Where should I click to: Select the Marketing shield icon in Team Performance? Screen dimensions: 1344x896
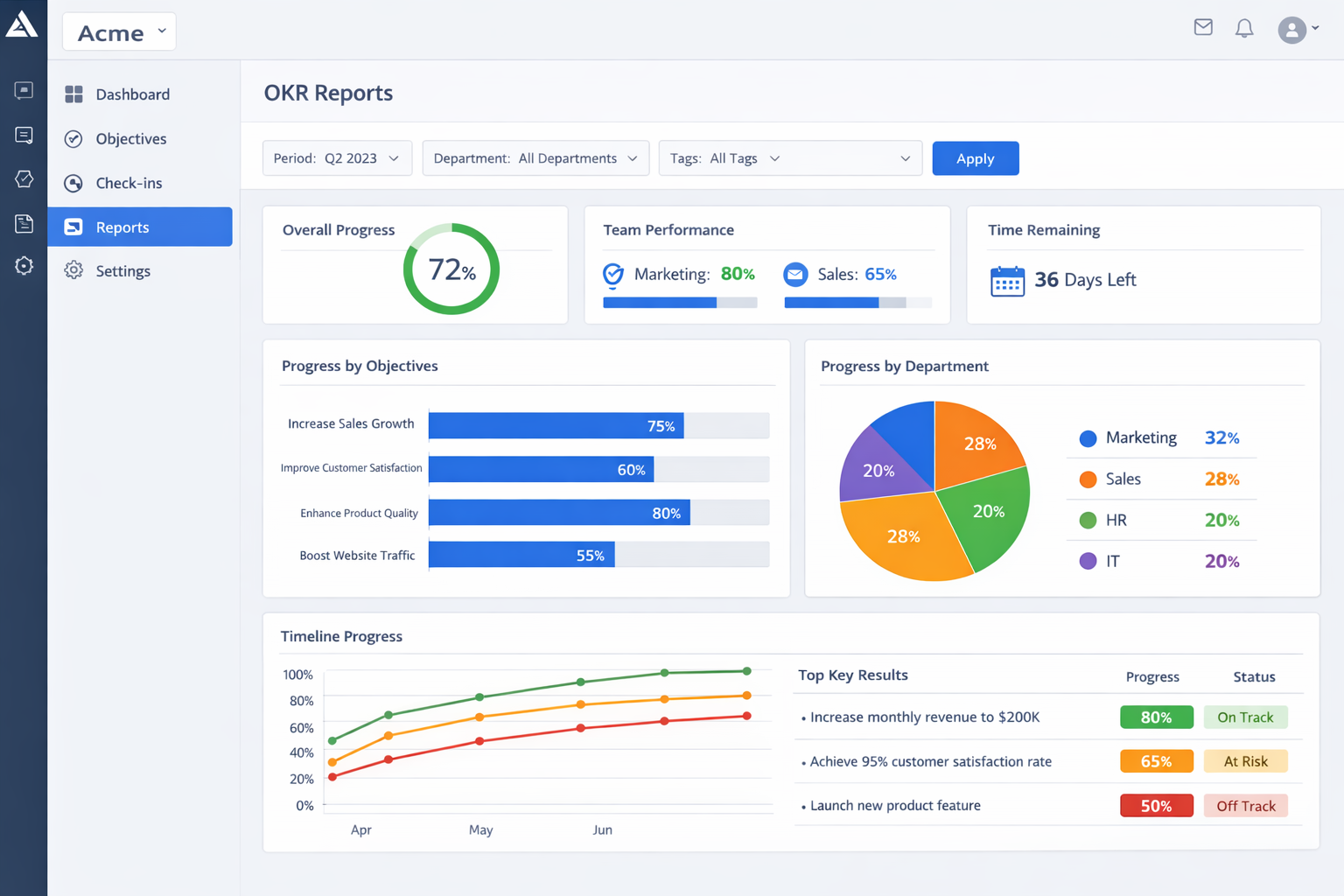click(613, 274)
